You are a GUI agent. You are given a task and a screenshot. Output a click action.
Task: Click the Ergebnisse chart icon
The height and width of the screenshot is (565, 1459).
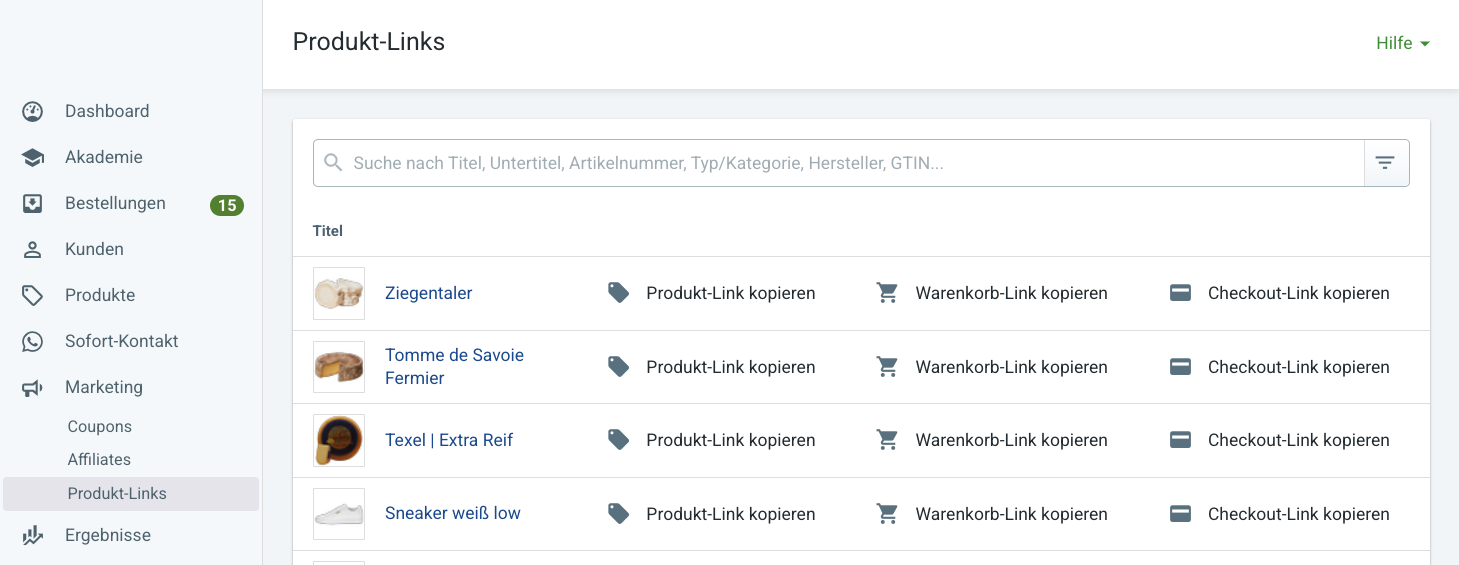click(33, 535)
